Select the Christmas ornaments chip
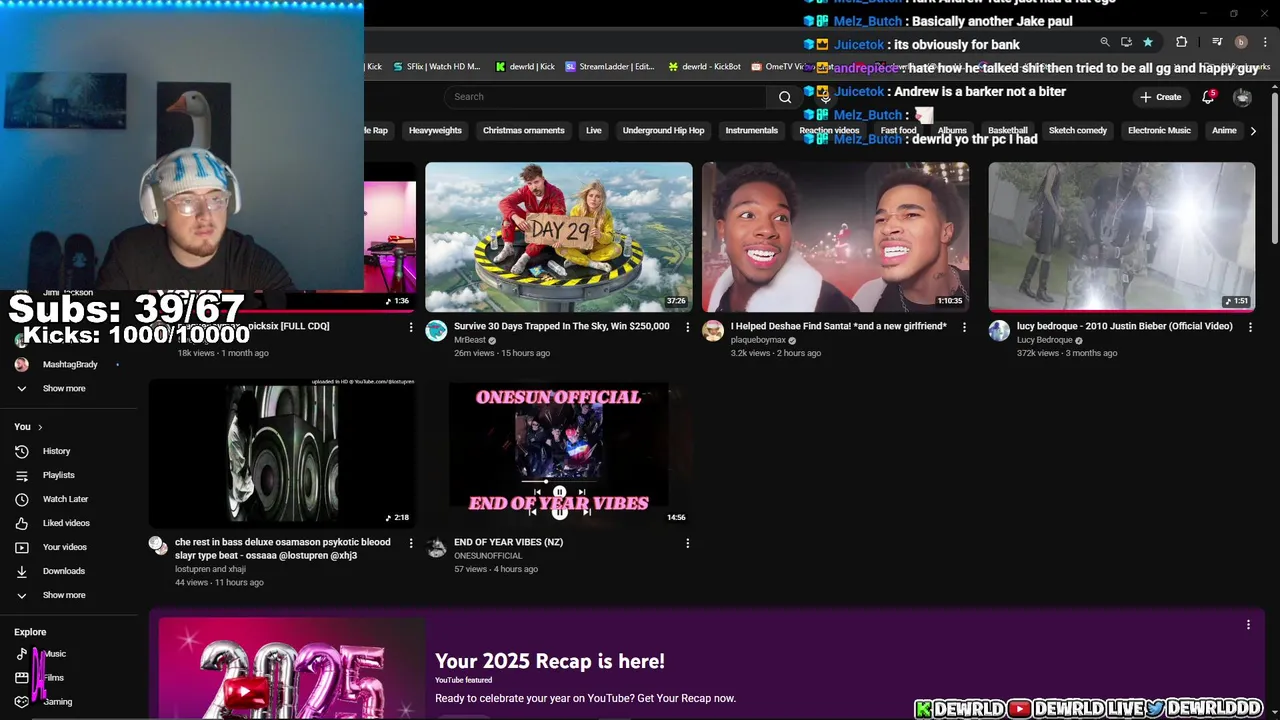The height and width of the screenshot is (720, 1280). pos(523,131)
